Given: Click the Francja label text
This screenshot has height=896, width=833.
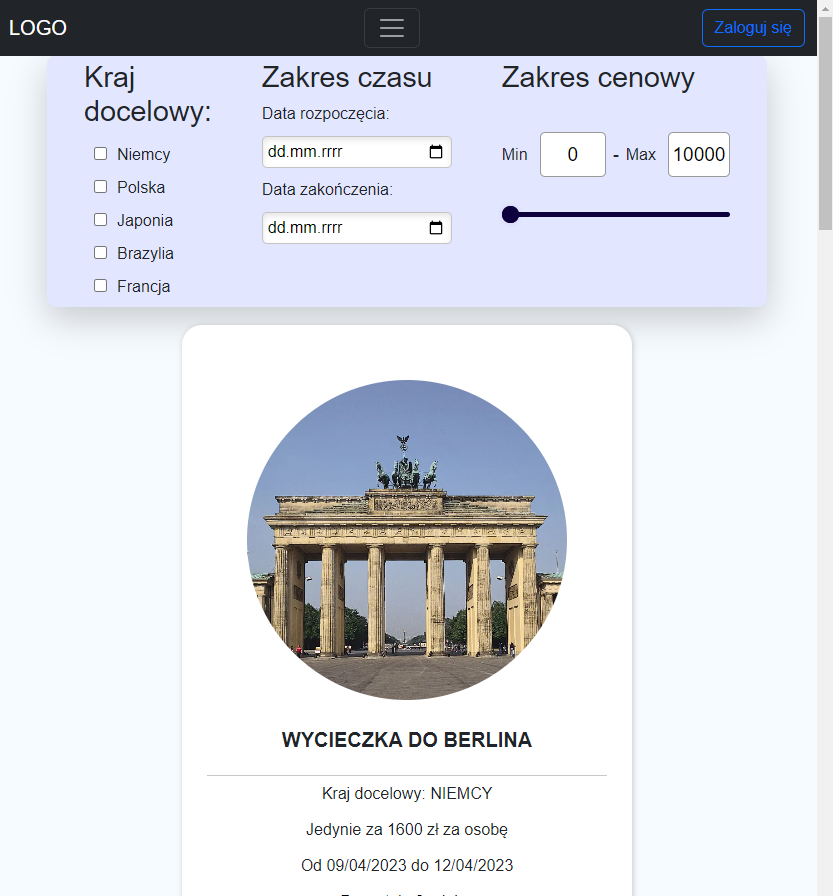Looking at the screenshot, I should tap(143, 286).
